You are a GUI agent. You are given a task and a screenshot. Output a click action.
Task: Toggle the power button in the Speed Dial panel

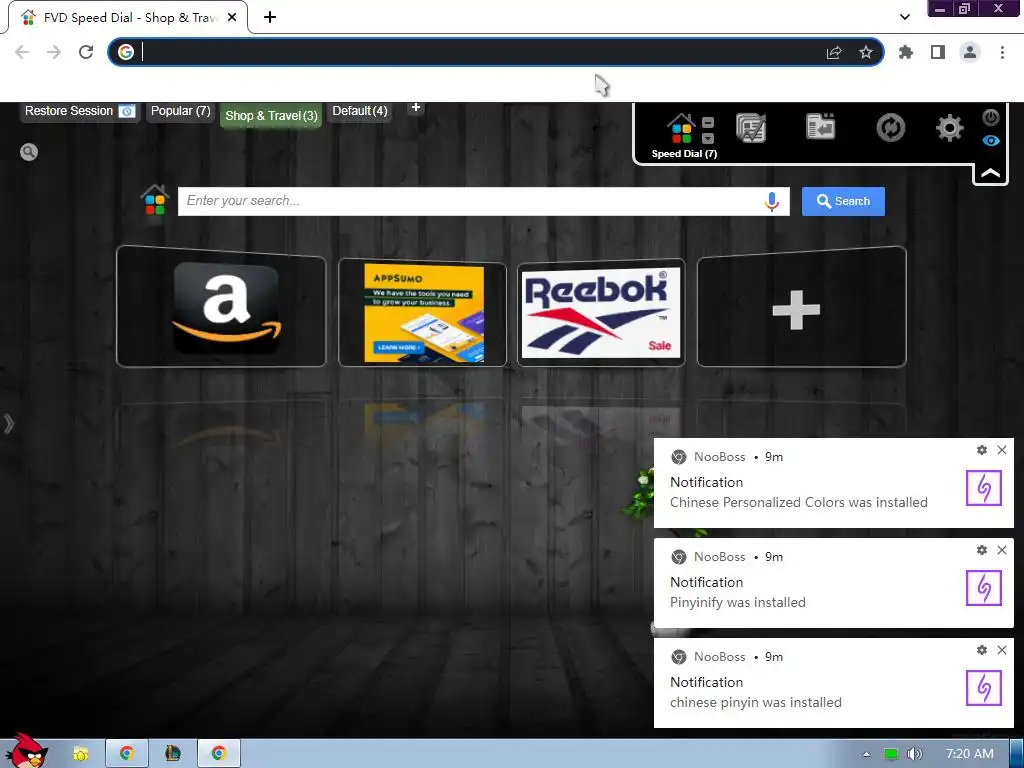991,118
